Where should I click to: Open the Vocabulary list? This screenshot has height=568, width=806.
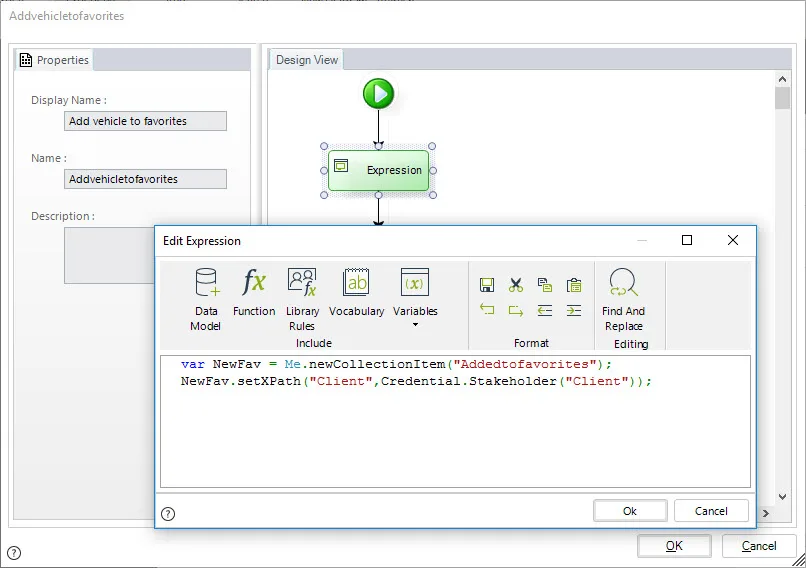357,292
